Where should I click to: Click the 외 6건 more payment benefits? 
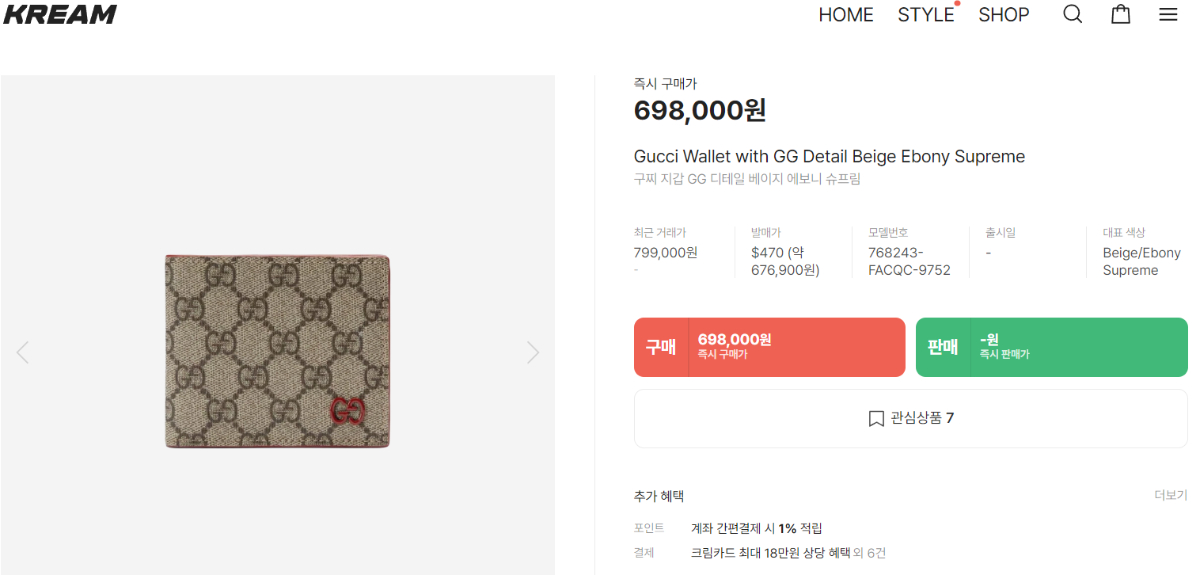tap(869, 552)
